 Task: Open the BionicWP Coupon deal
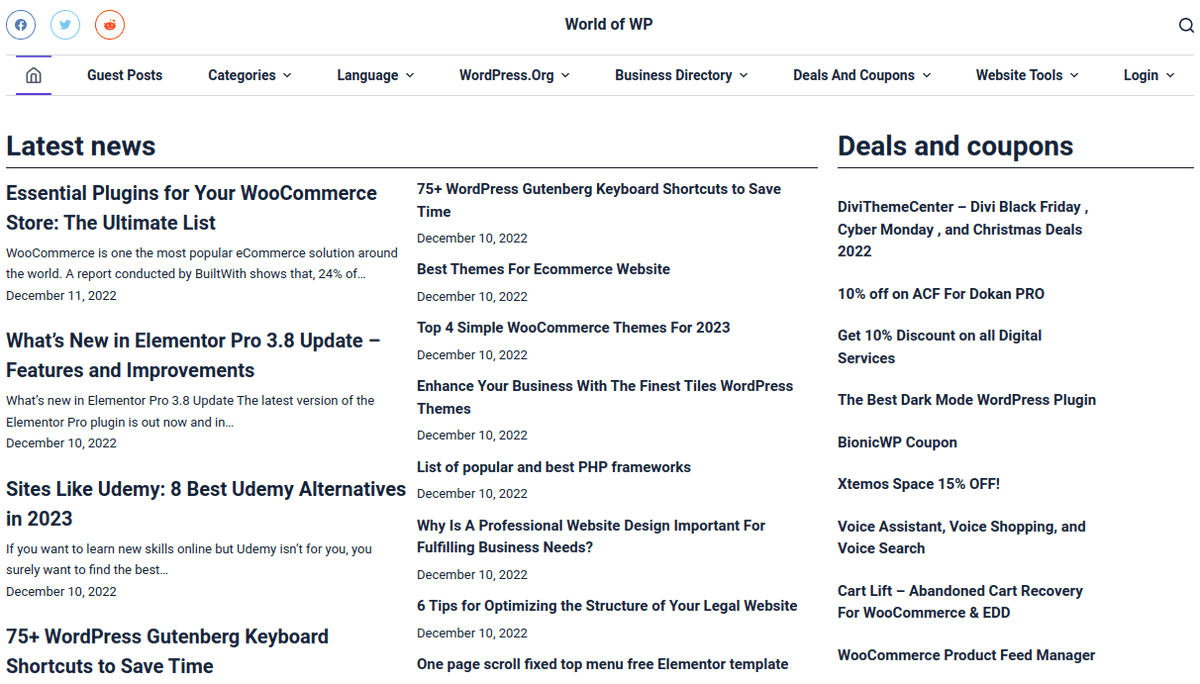point(897,442)
